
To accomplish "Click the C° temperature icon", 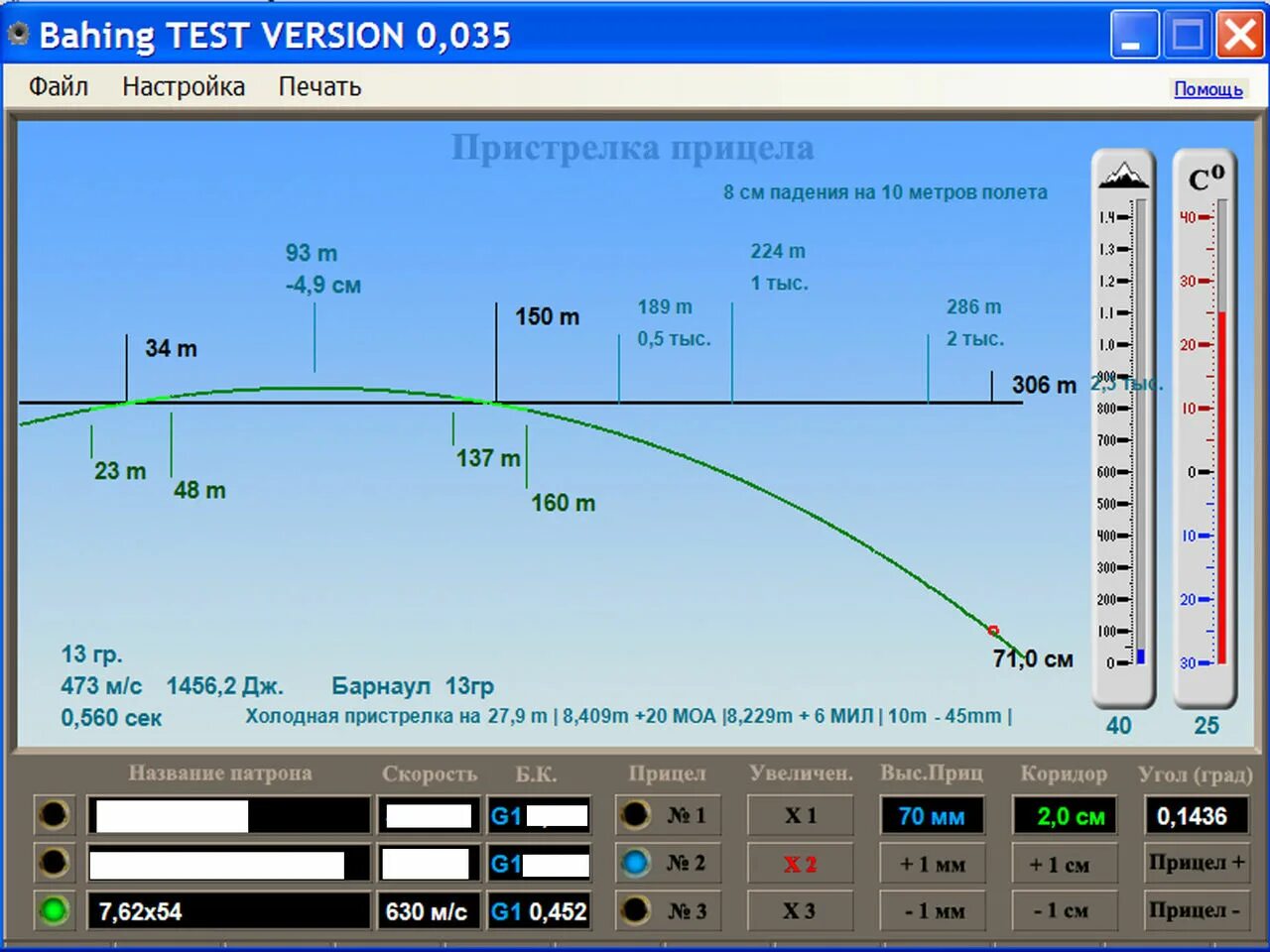I will tap(1206, 178).
